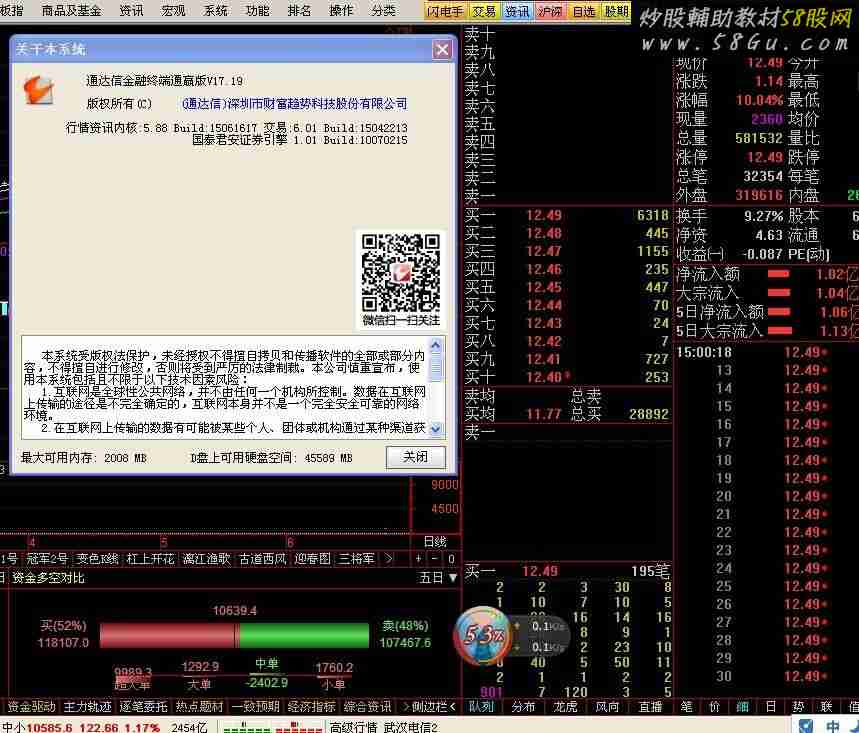Close the 关于本系统 dialog with the X

click(x=442, y=50)
